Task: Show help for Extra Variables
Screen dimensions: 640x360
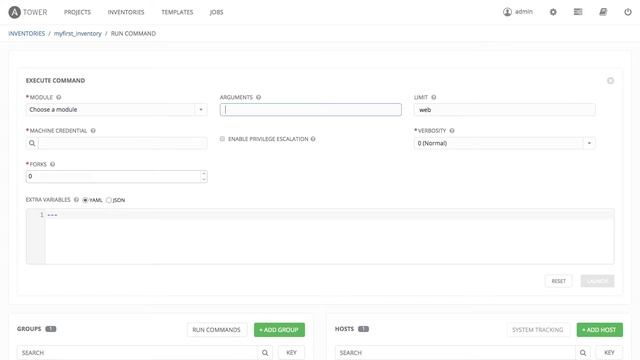Action: pos(76,200)
